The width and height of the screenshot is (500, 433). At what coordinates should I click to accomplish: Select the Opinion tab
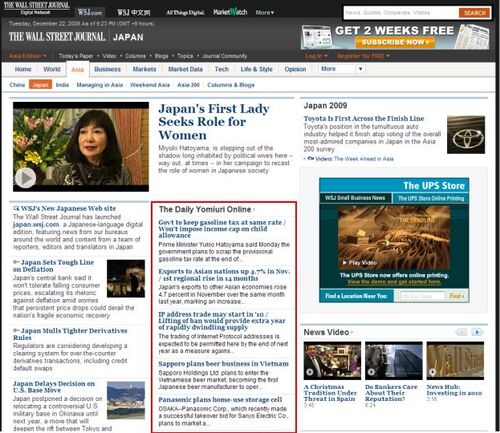point(295,69)
